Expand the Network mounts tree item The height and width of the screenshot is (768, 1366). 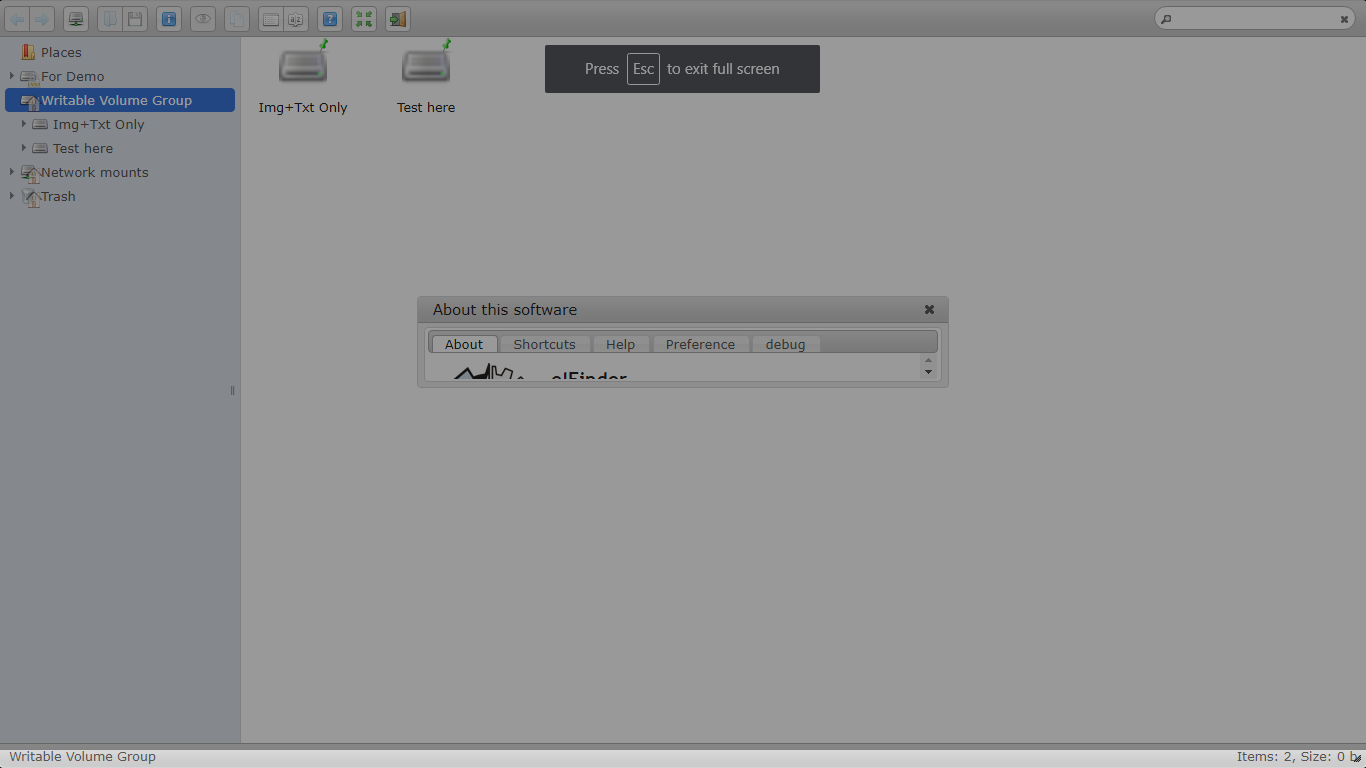[11, 172]
